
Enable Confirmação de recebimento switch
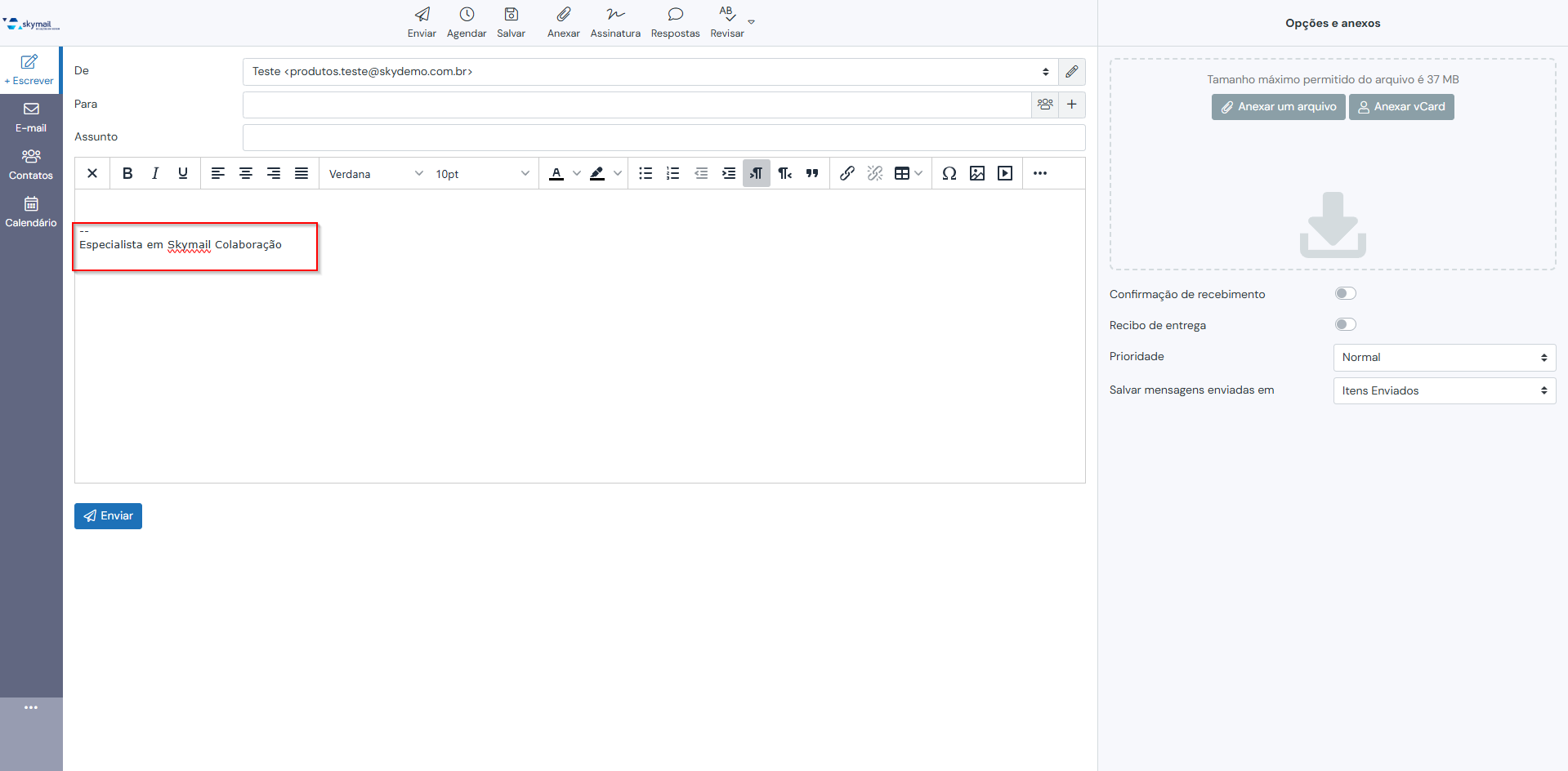point(1345,294)
